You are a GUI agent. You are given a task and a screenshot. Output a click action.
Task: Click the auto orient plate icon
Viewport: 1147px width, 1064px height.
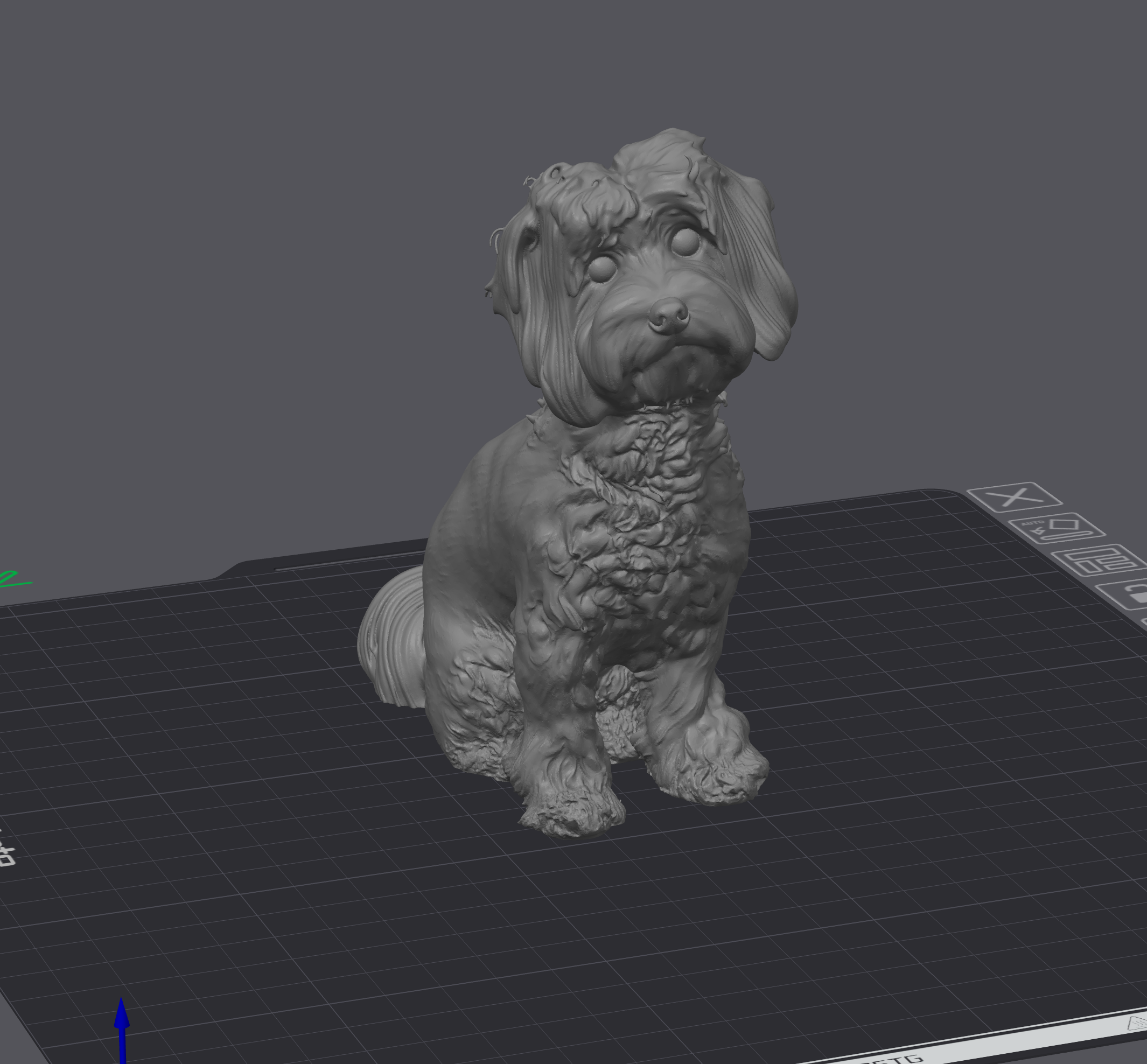pyautogui.click(x=1056, y=529)
